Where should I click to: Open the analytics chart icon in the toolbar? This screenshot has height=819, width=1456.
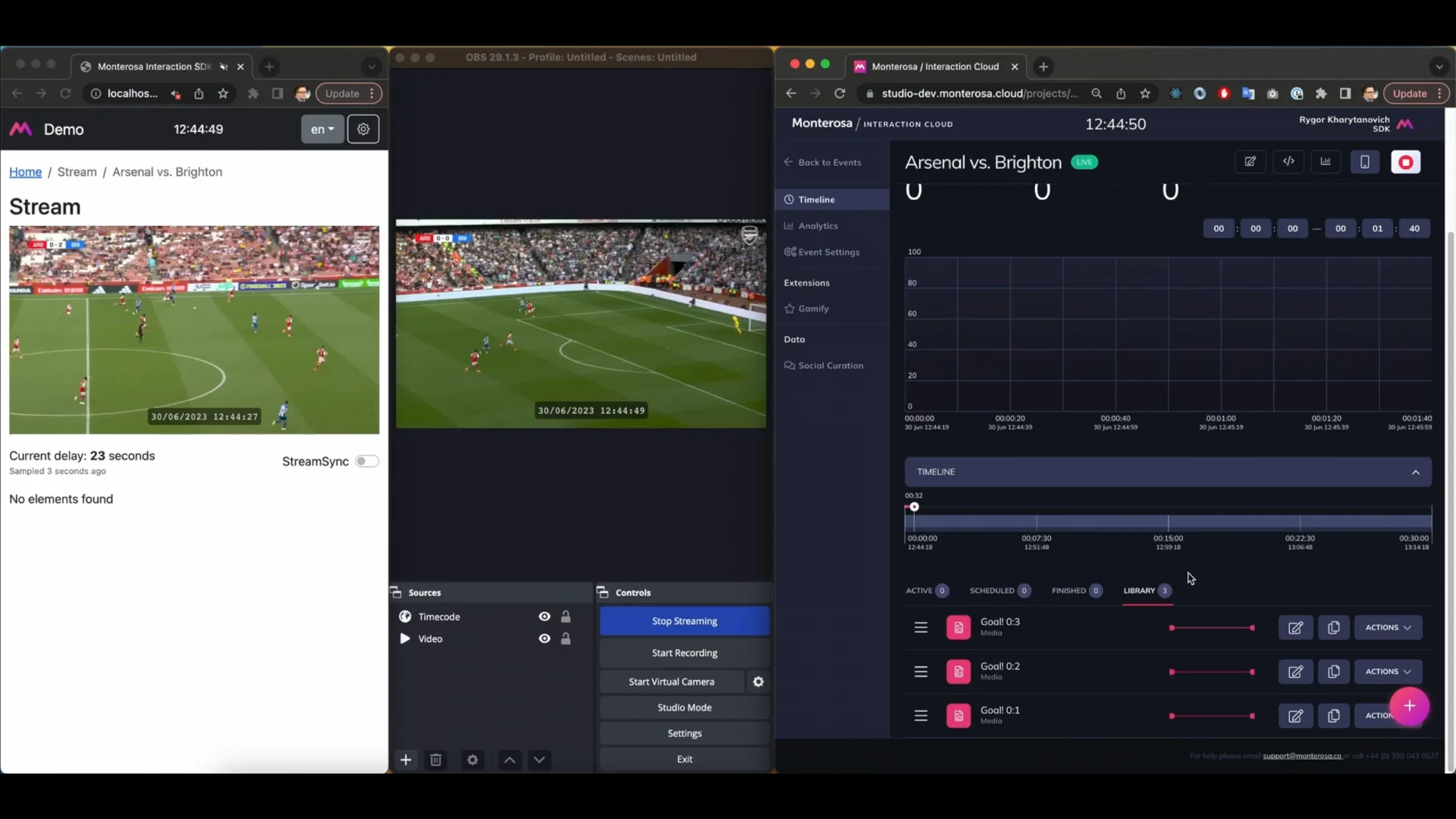[1326, 162]
